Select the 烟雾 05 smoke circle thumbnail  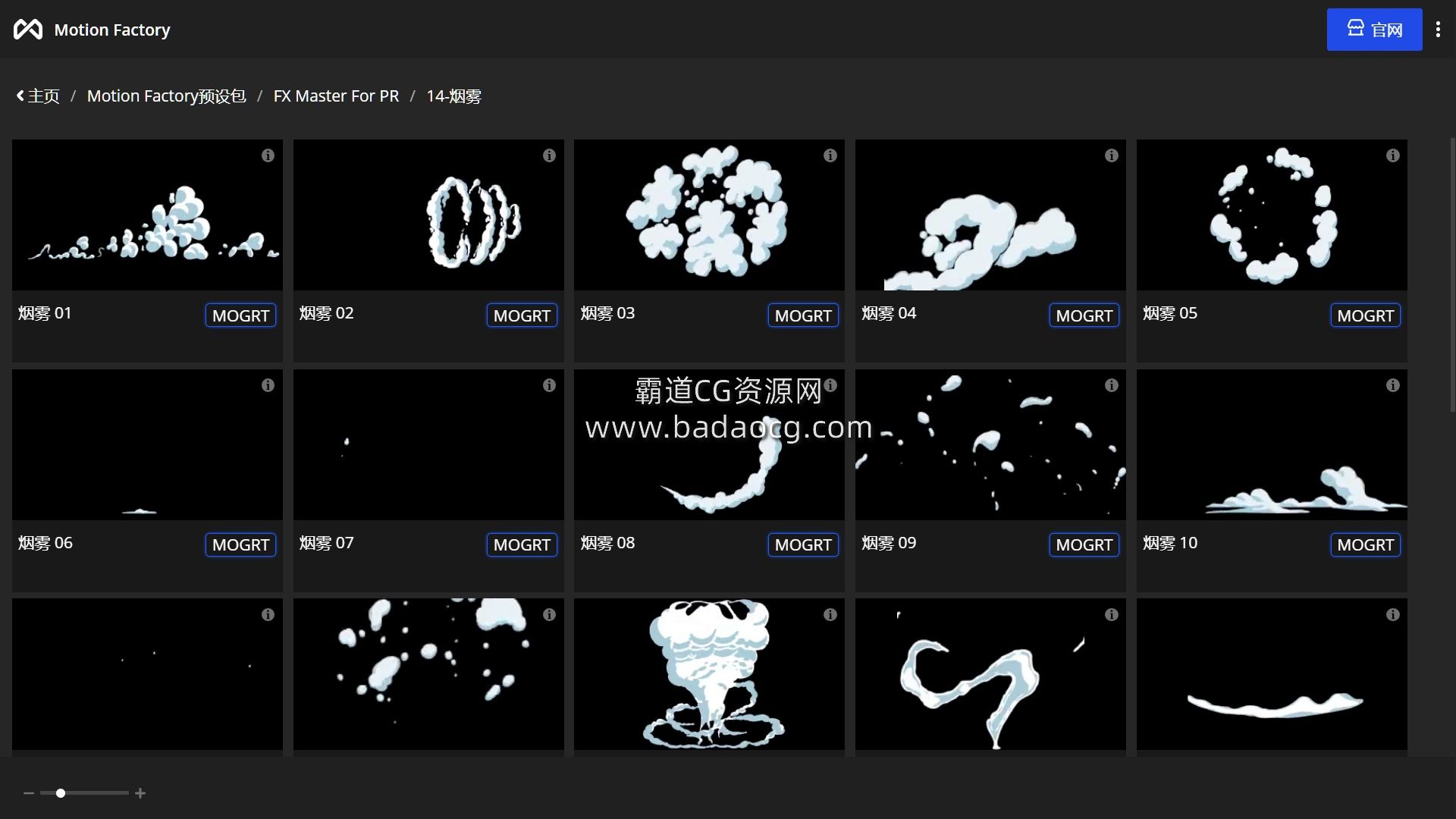pos(1272,215)
